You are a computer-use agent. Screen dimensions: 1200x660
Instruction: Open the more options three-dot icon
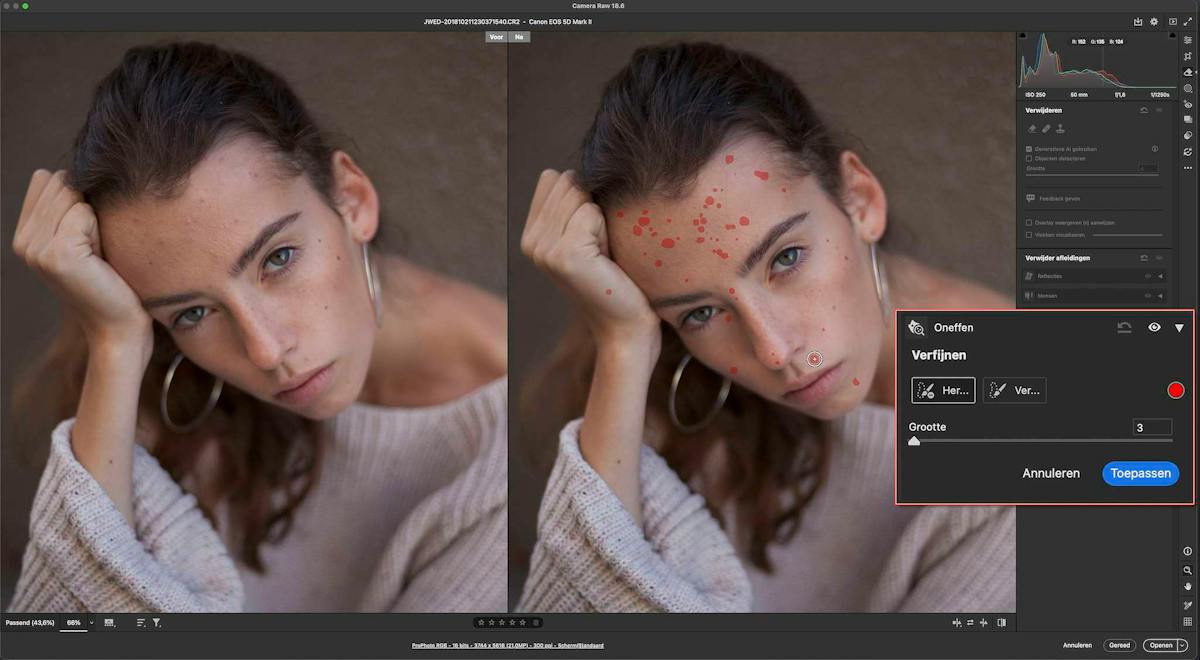click(1187, 167)
